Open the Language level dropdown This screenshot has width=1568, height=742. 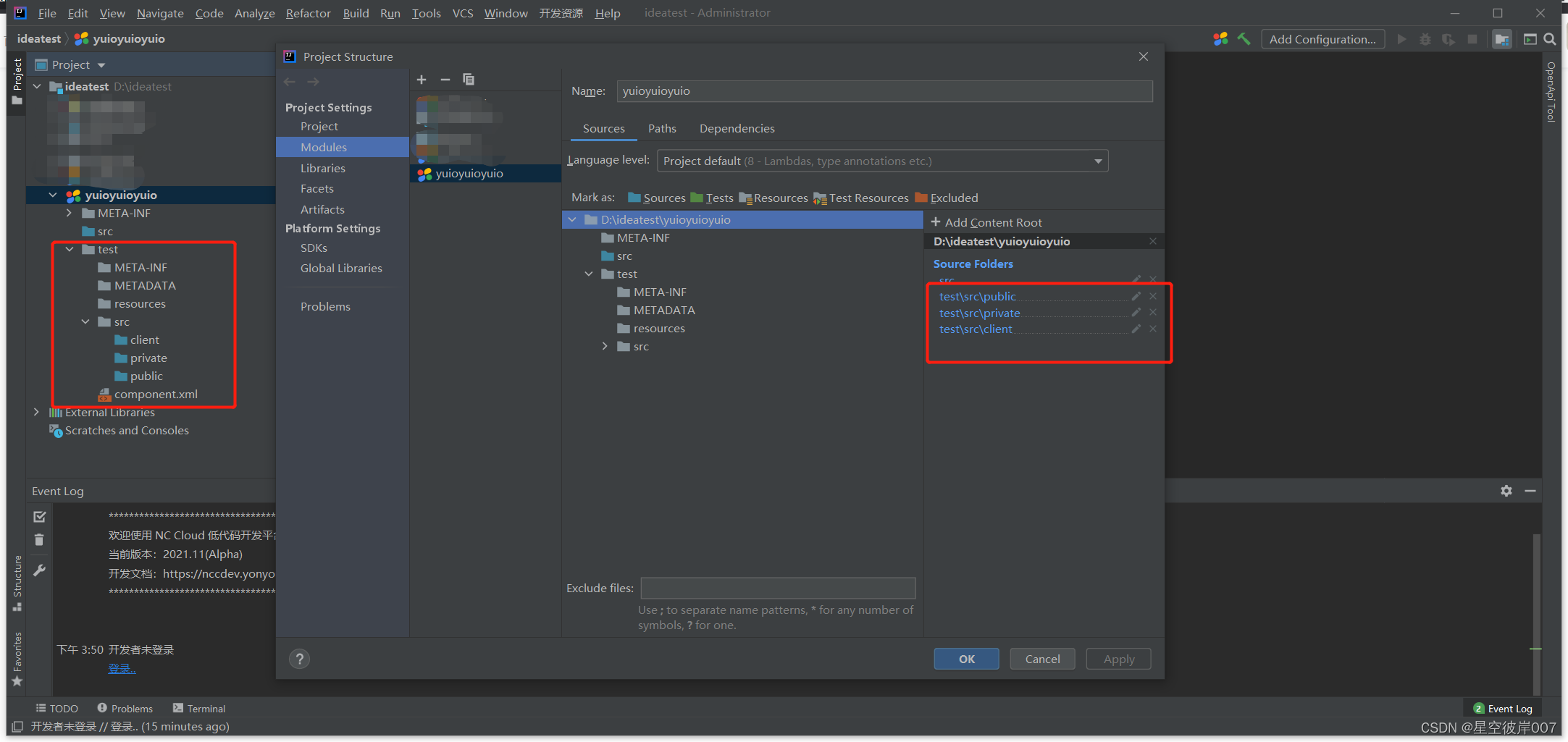click(x=882, y=161)
